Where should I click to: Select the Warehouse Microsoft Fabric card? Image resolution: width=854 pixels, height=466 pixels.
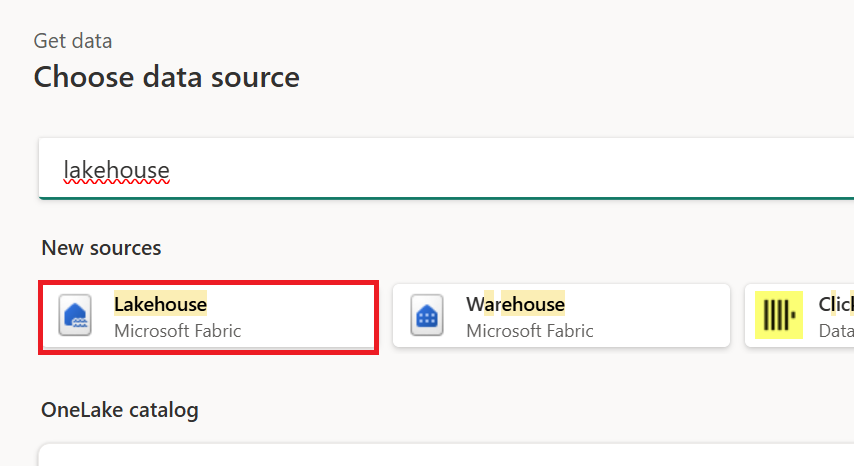coord(562,315)
